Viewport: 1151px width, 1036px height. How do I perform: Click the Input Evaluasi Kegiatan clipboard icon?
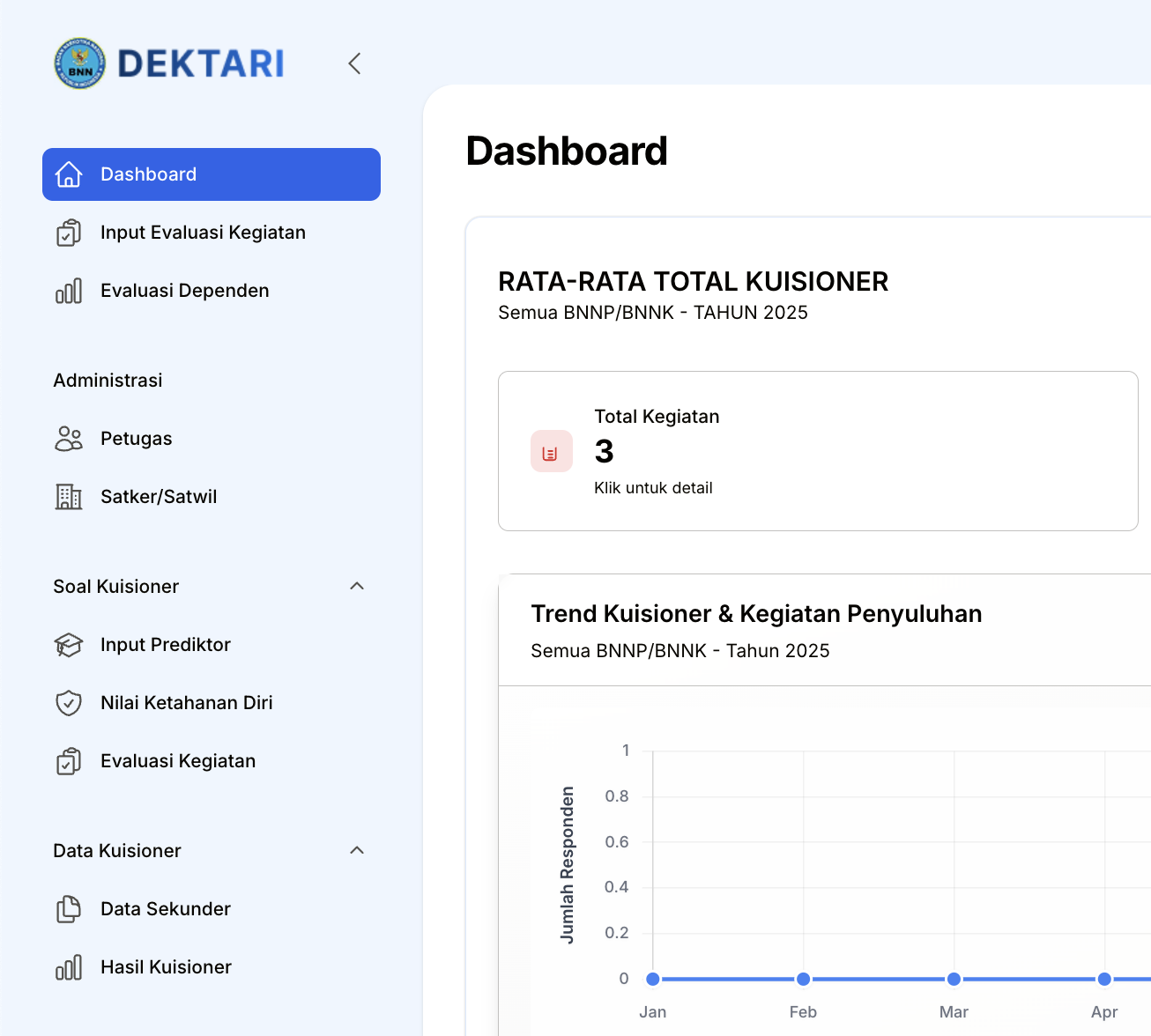coord(69,233)
